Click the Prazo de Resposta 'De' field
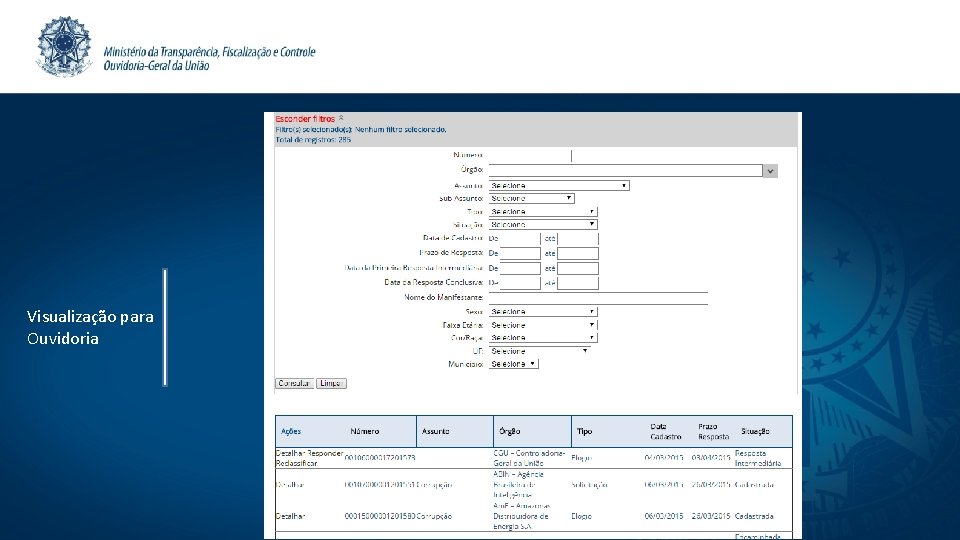Screen dimensions: 960x540 click(x=520, y=253)
